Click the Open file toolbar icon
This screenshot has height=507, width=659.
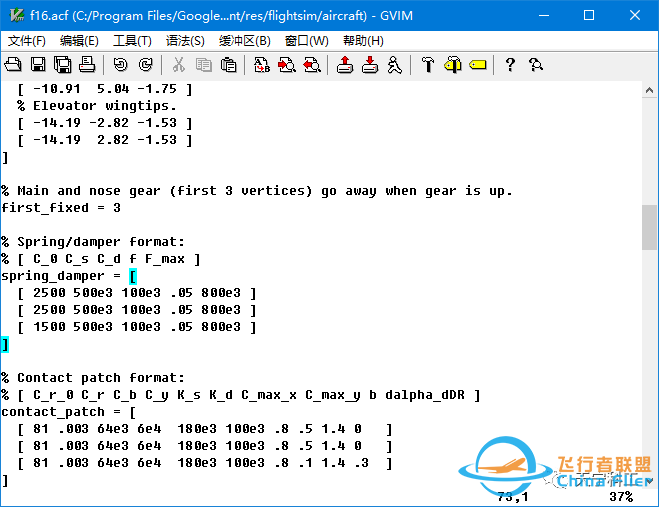pyautogui.click(x=14, y=65)
